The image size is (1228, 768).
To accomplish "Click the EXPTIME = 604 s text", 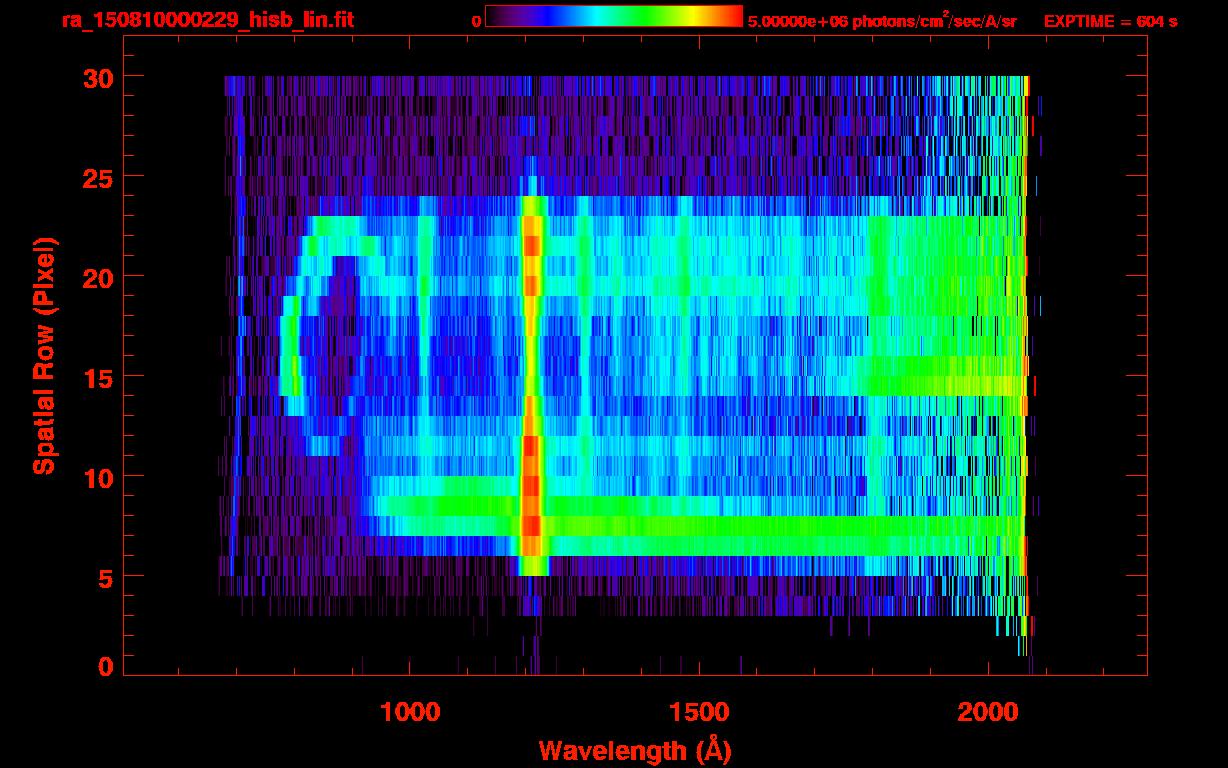I will click(x=1110, y=21).
